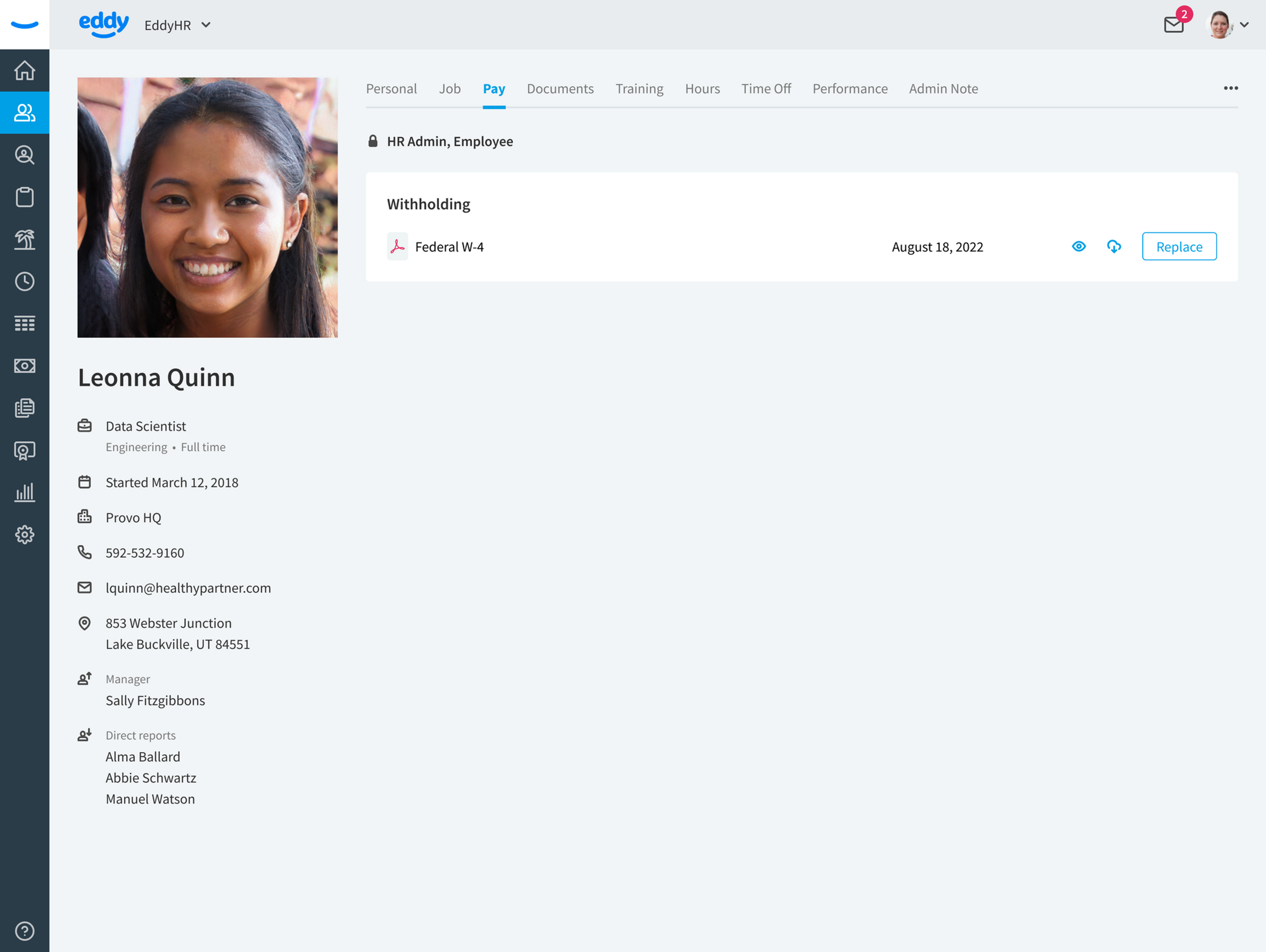Click the Data Scientist job title
Viewport: 1266px width, 952px height.
[145, 426]
